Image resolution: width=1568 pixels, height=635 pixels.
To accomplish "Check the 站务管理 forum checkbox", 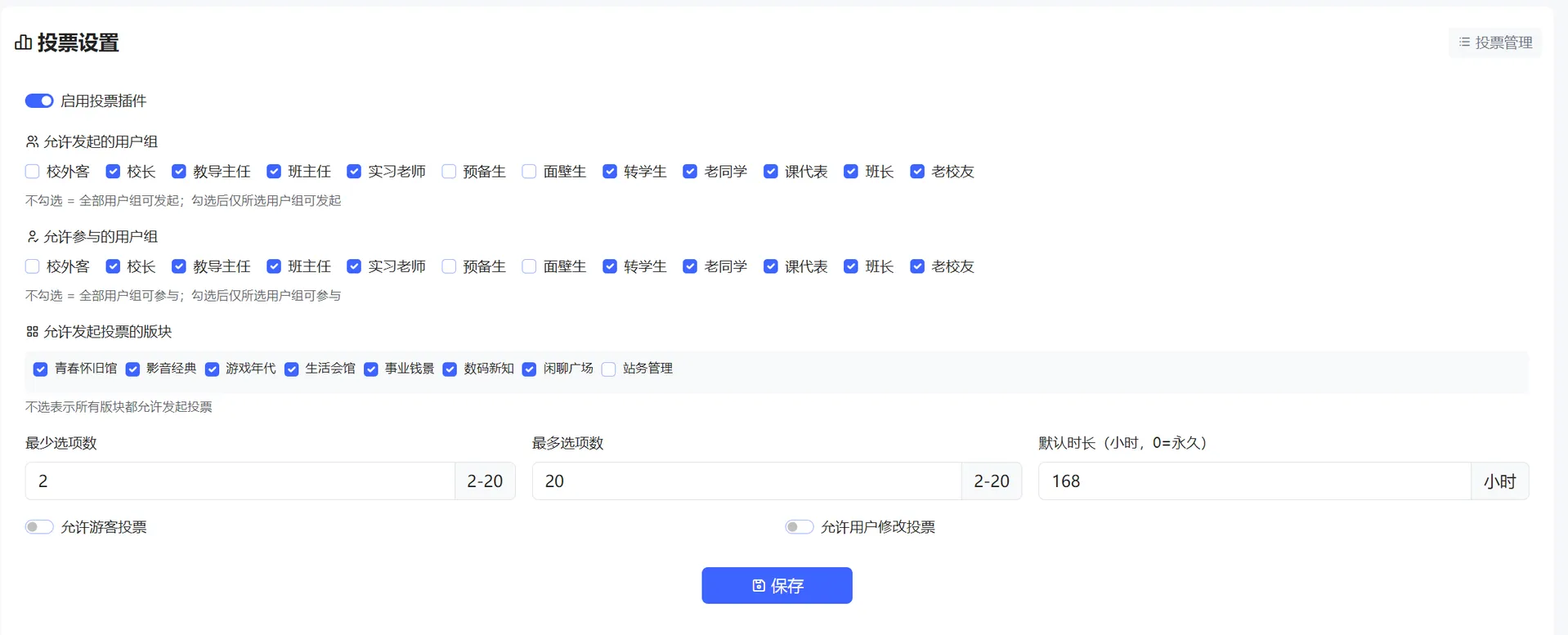I will pyautogui.click(x=608, y=369).
